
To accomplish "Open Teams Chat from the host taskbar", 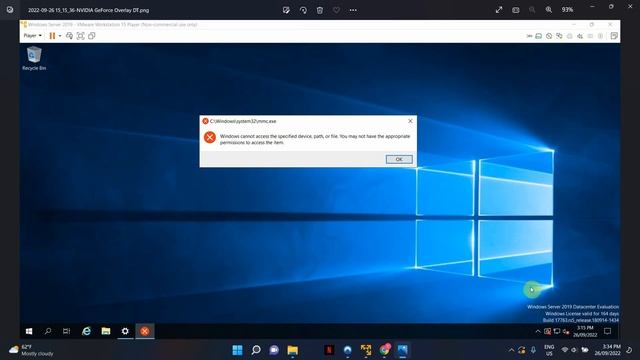I will (274, 350).
